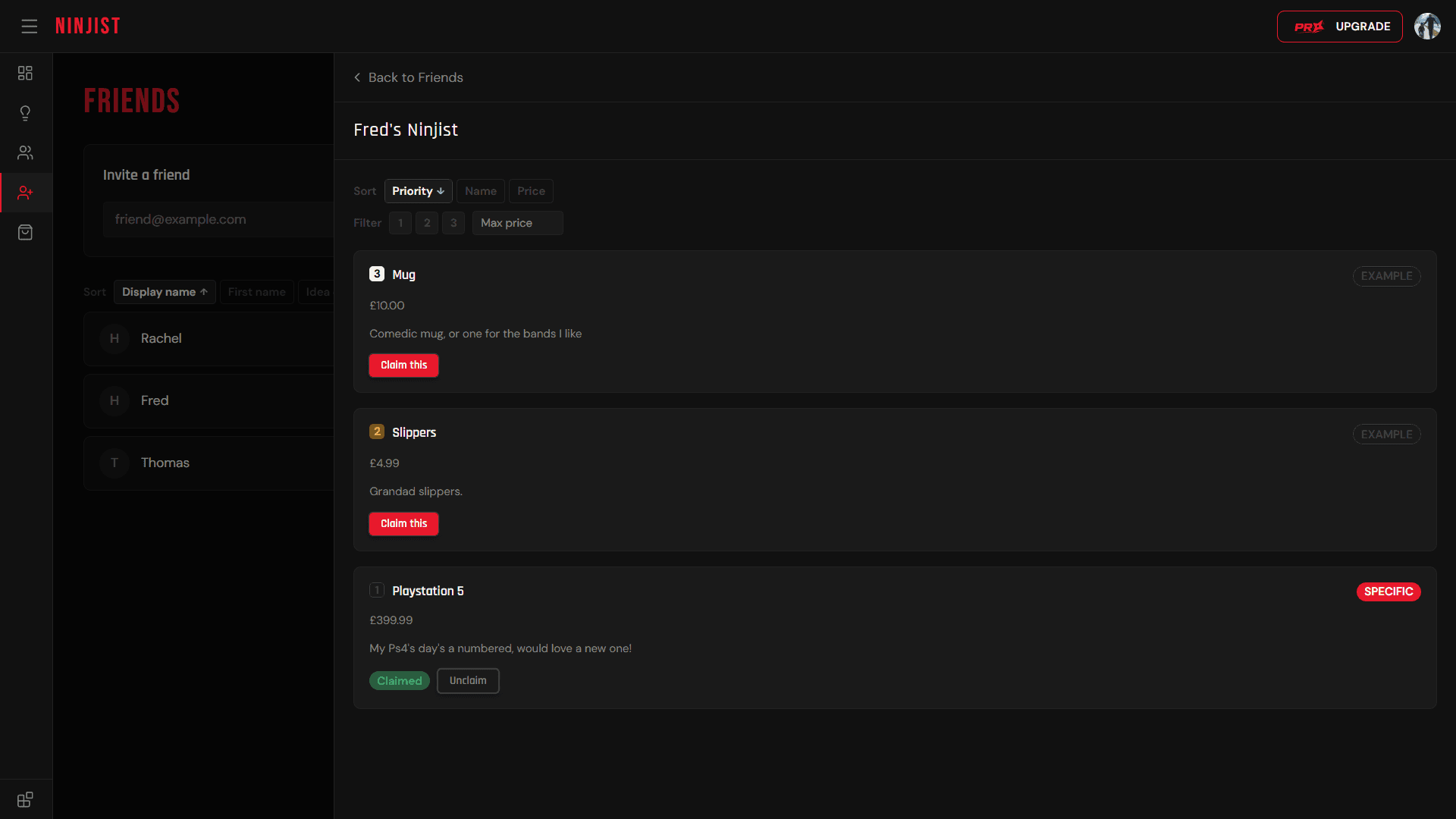The image size is (1456, 819).
Task: Open Rachel in friends list
Action: (x=209, y=338)
